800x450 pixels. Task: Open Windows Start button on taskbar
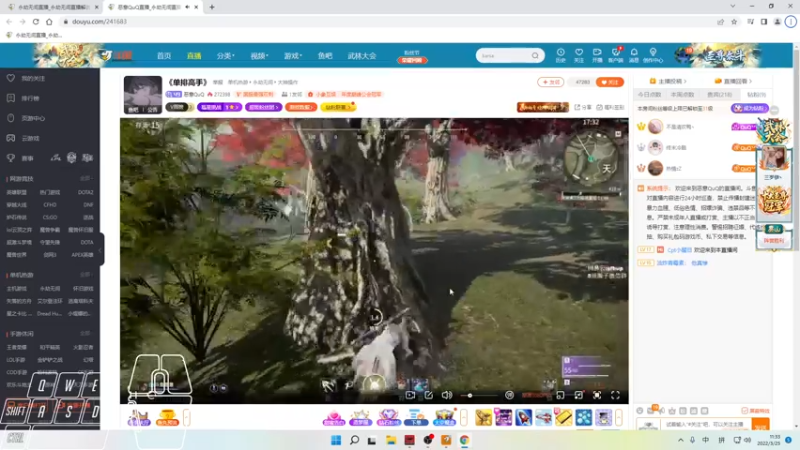tap(336, 440)
